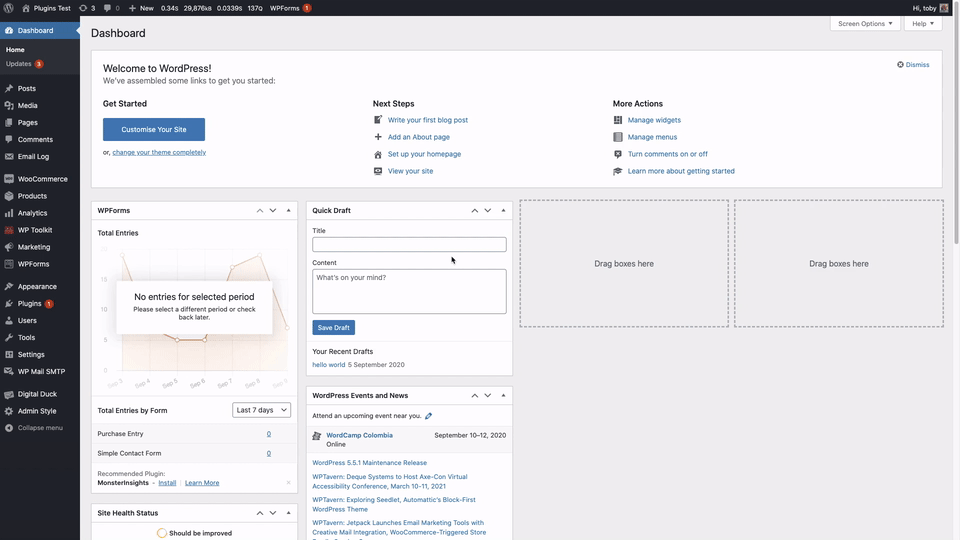Open Manage menus link
This screenshot has width=960, height=540.
click(x=652, y=137)
